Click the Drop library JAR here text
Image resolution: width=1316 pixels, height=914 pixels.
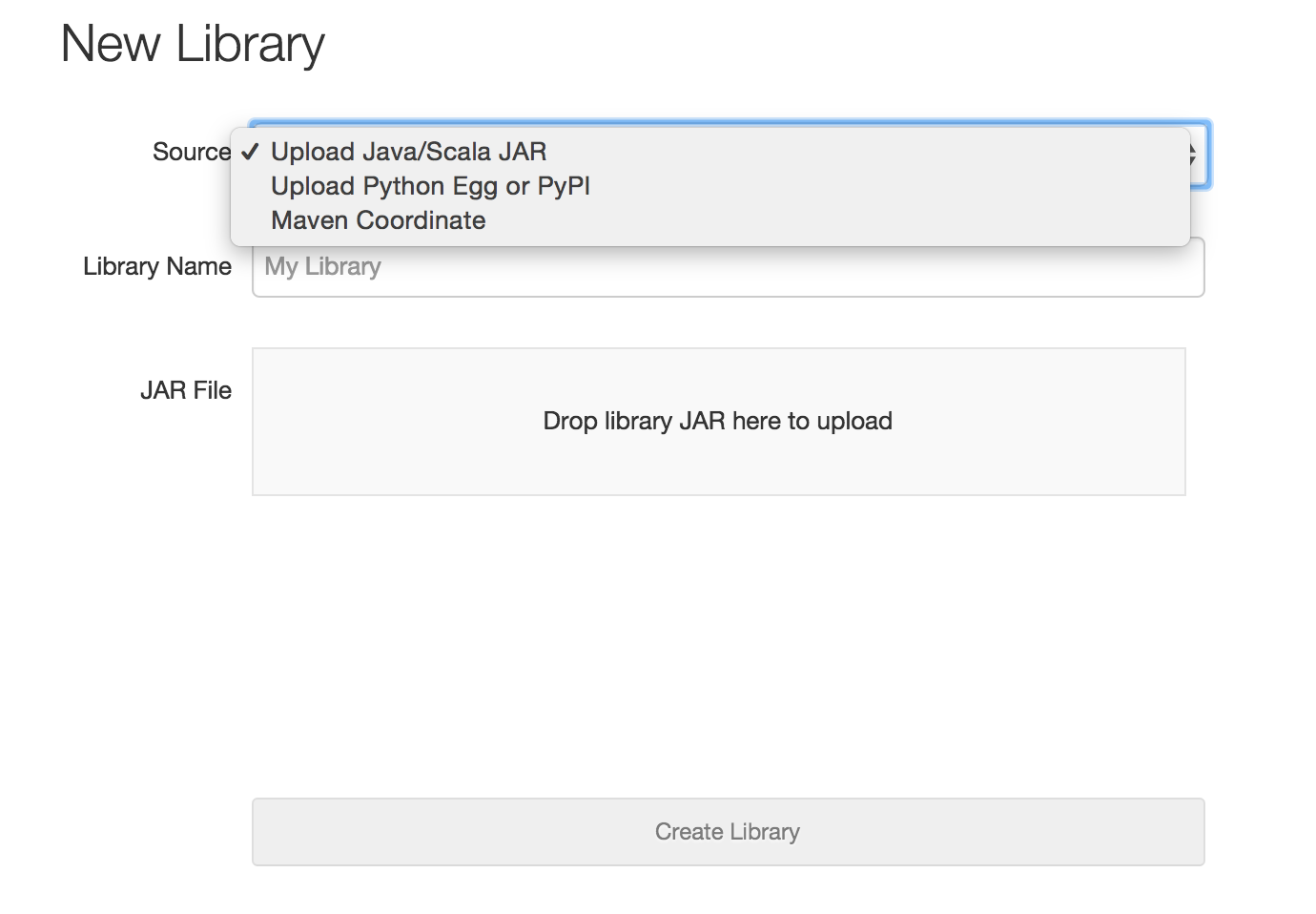(717, 421)
